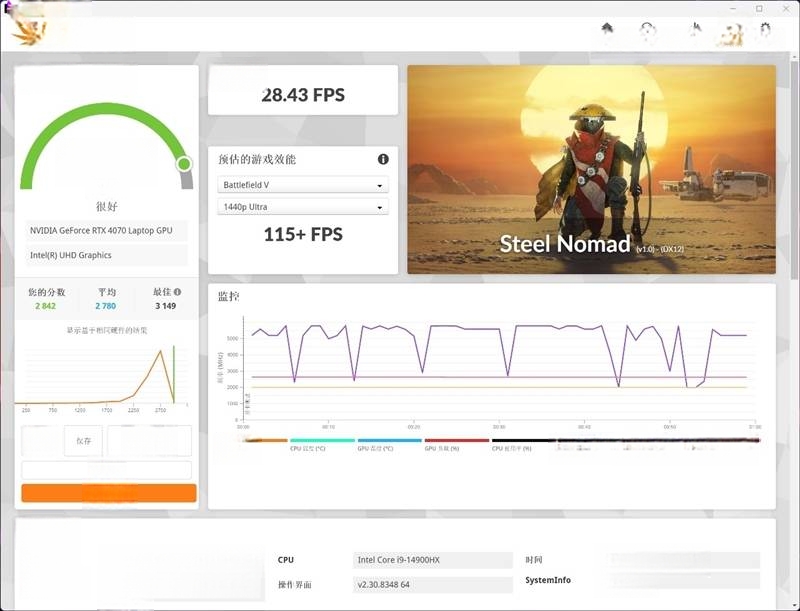Screen dimensions: 800x611
Task: Select Intel(R) UHD Graphics text
Action: point(70,255)
